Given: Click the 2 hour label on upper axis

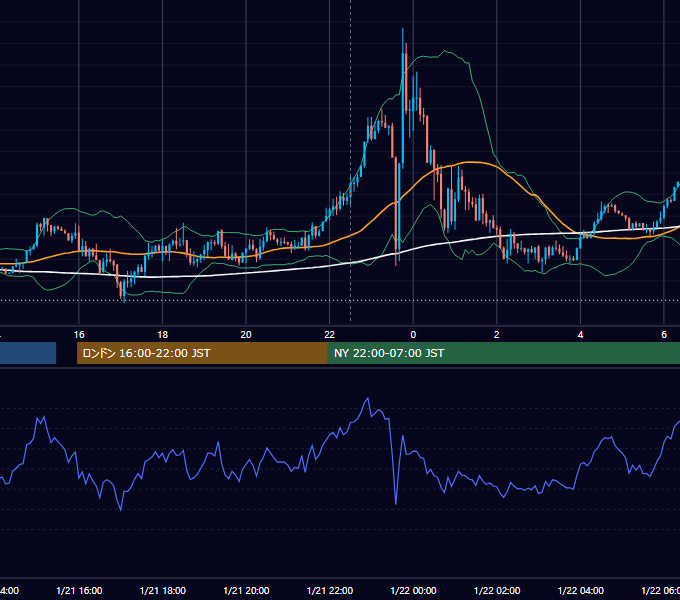Looking at the screenshot, I should (x=497, y=334).
